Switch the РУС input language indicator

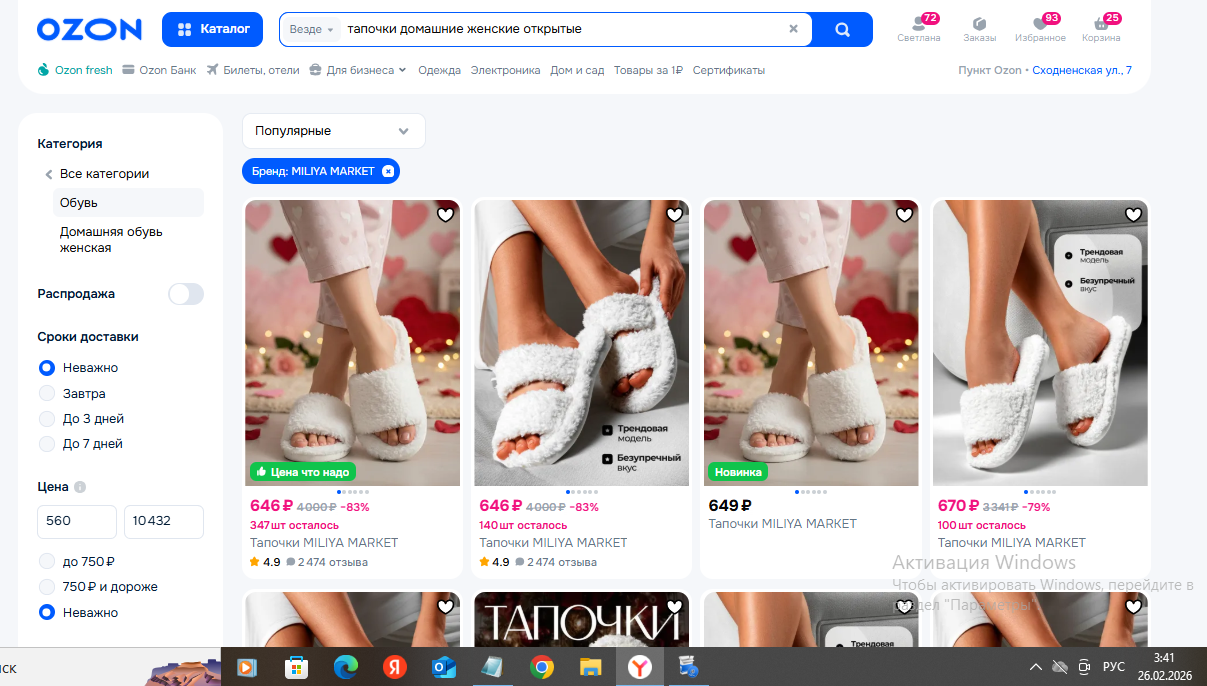pos(1114,667)
